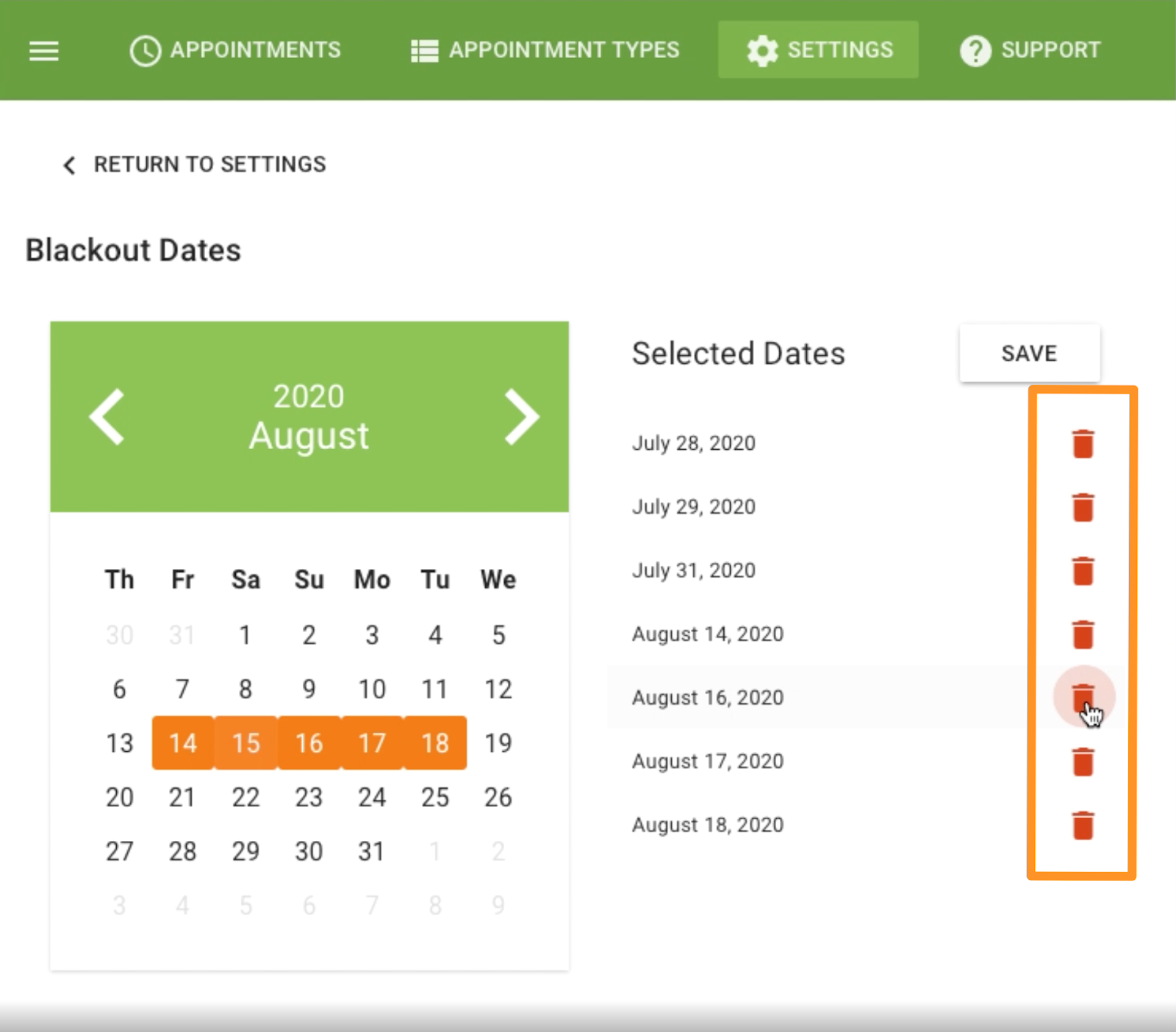The height and width of the screenshot is (1032, 1176).
Task: Delete August 14, 2020 blackout date
Action: 1082,633
